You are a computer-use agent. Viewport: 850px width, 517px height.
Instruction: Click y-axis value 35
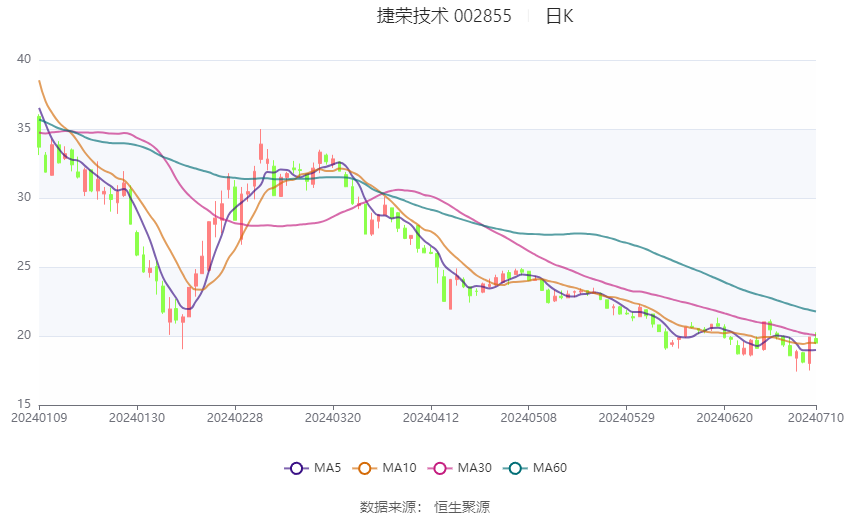click(24, 128)
